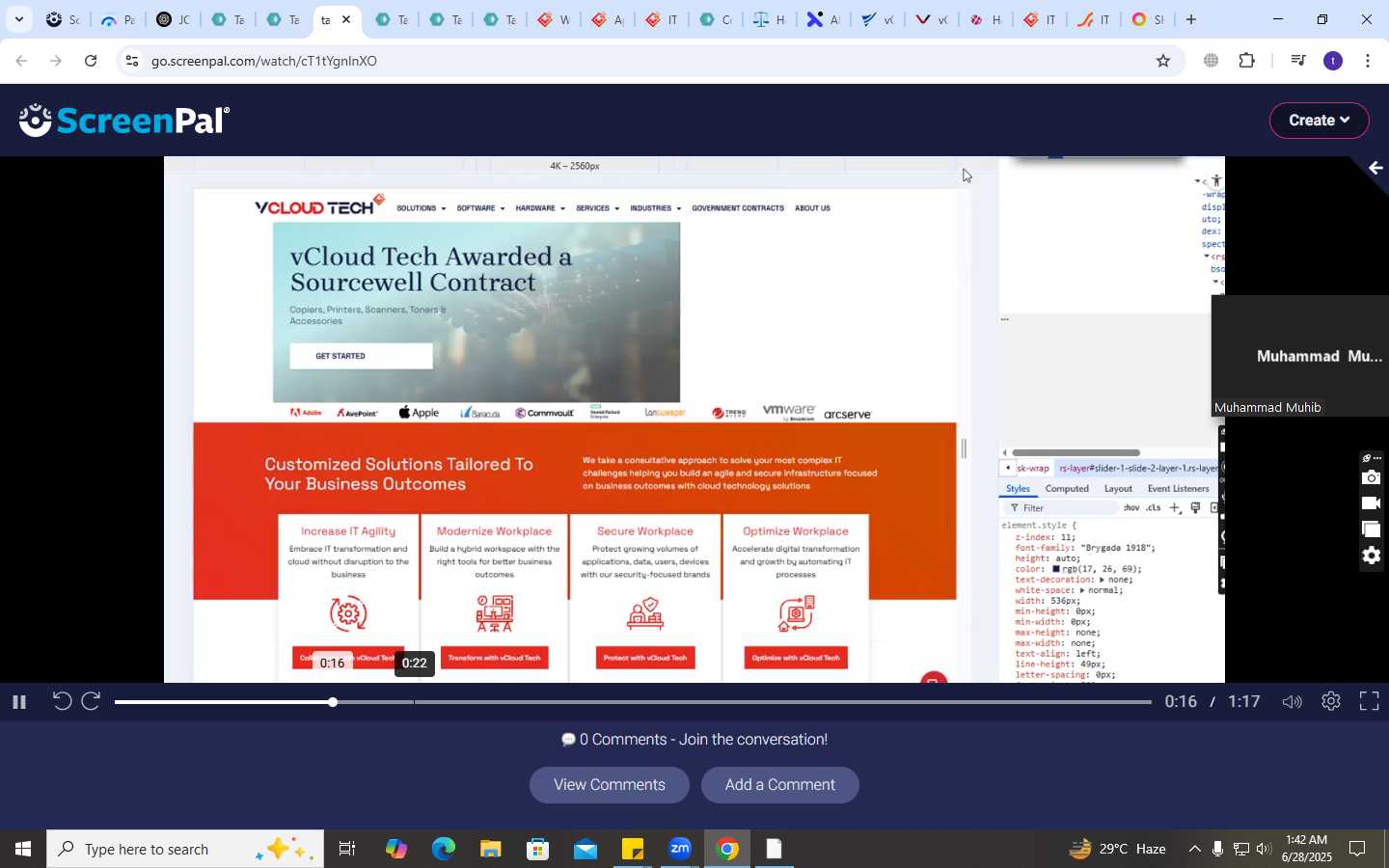Switch to the 'W' browser tab

pyautogui.click(x=554, y=19)
